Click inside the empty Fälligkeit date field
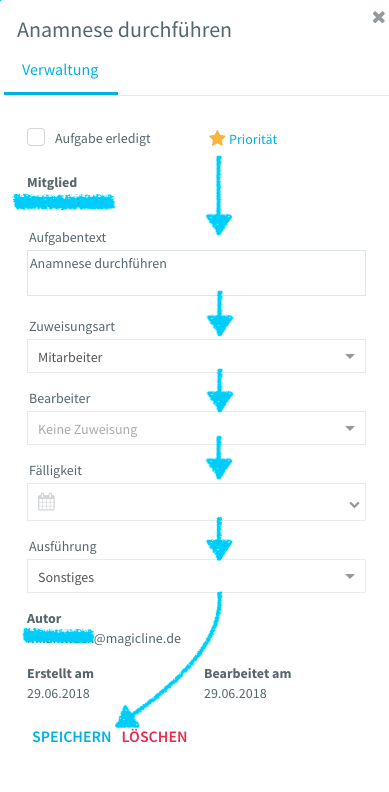 pos(197,502)
